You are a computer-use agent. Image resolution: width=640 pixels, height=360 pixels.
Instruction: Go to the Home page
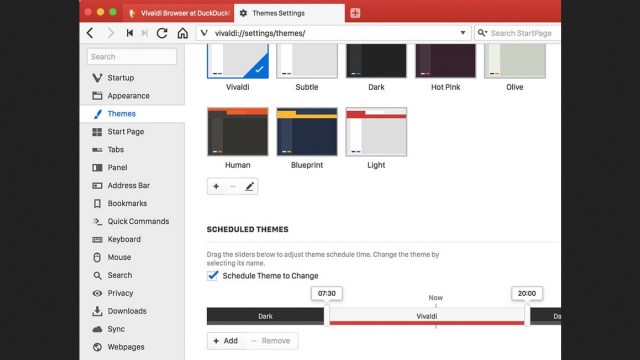pos(182,33)
